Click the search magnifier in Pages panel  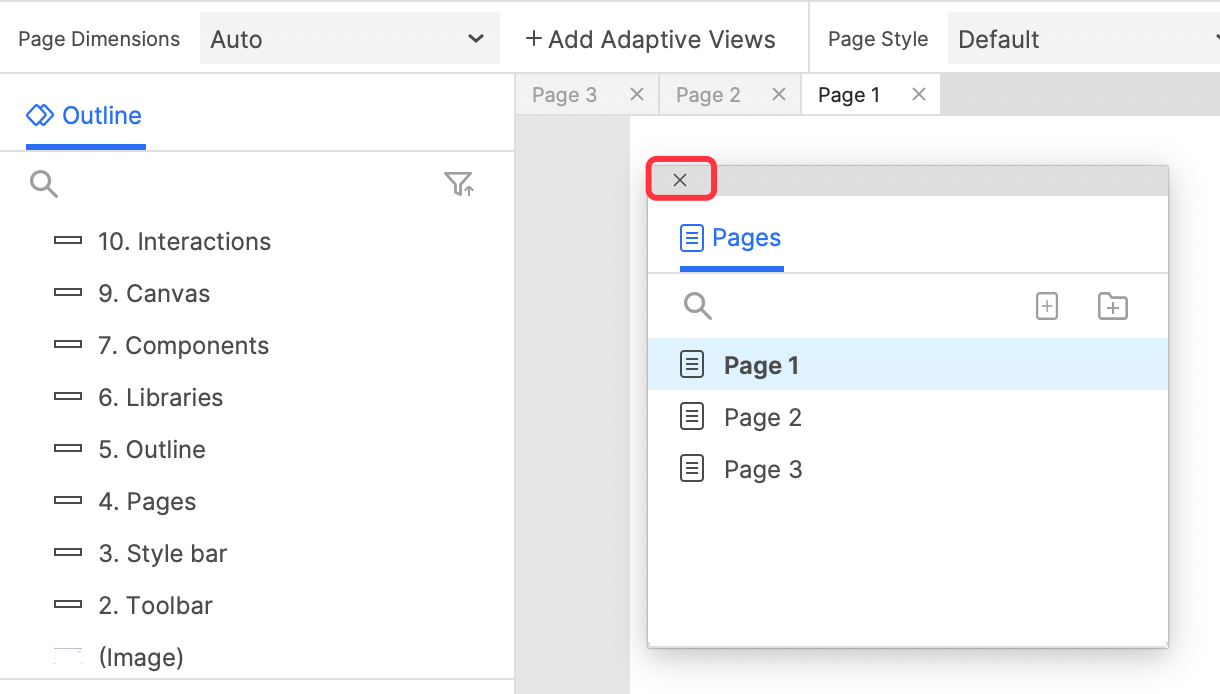click(697, 306)
